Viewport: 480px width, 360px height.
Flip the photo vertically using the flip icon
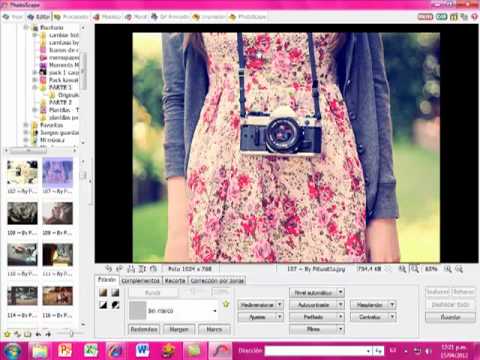tap(142, 269)
